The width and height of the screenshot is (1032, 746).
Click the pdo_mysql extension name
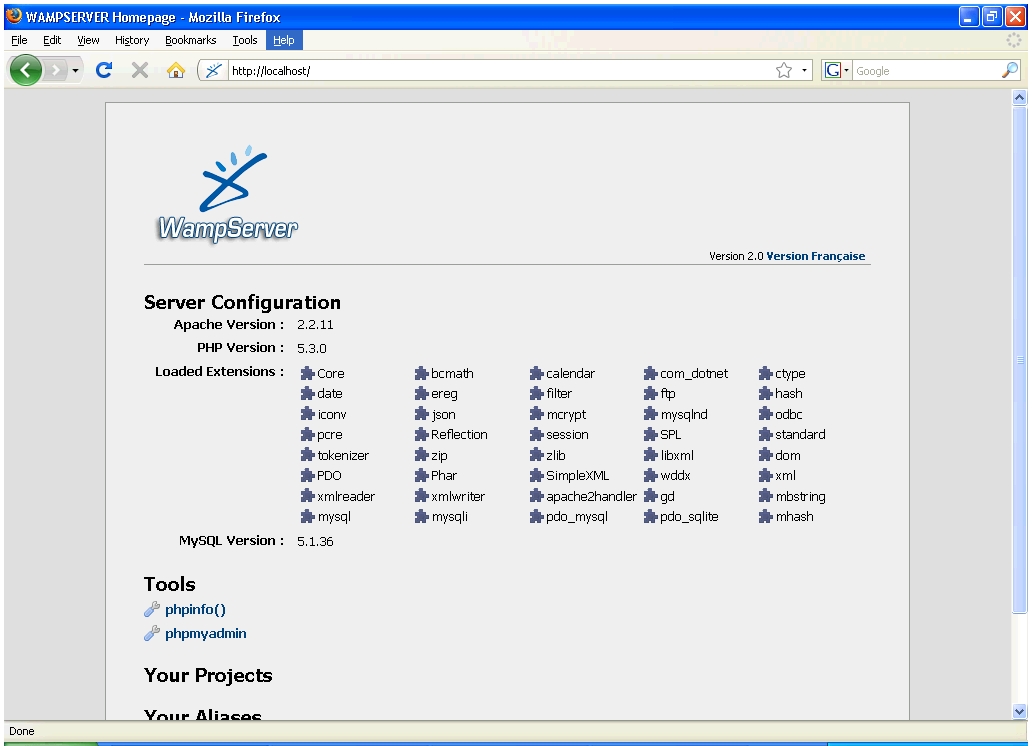577,517
